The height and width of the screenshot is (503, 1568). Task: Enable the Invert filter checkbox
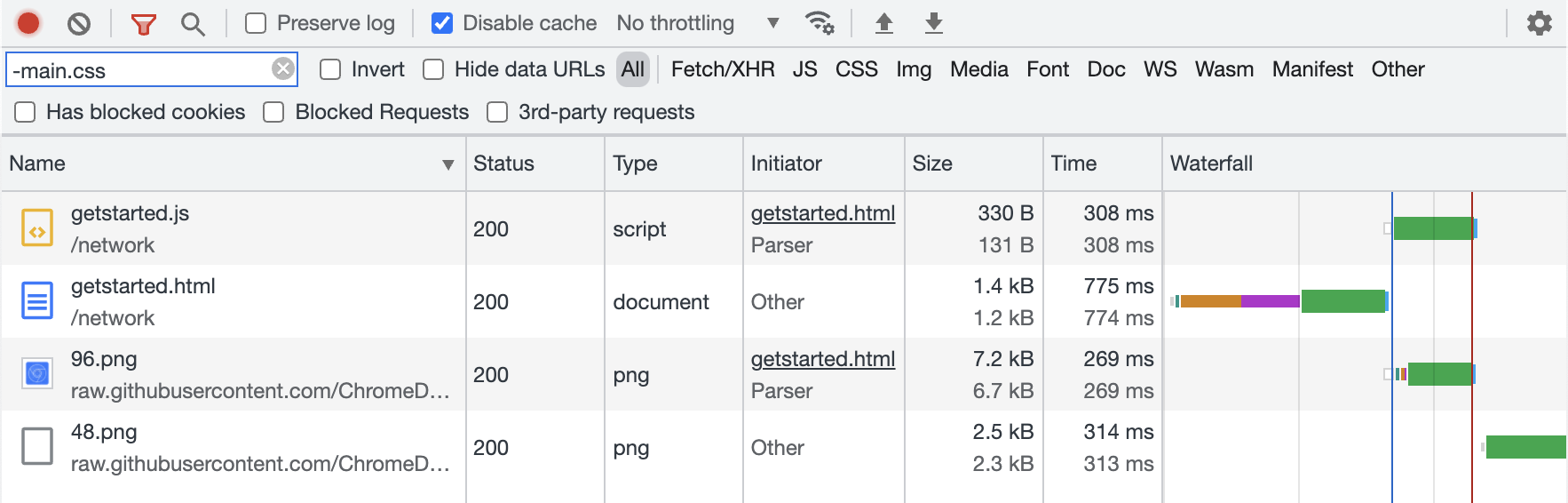pyautogui.click(x=330, y=69)
